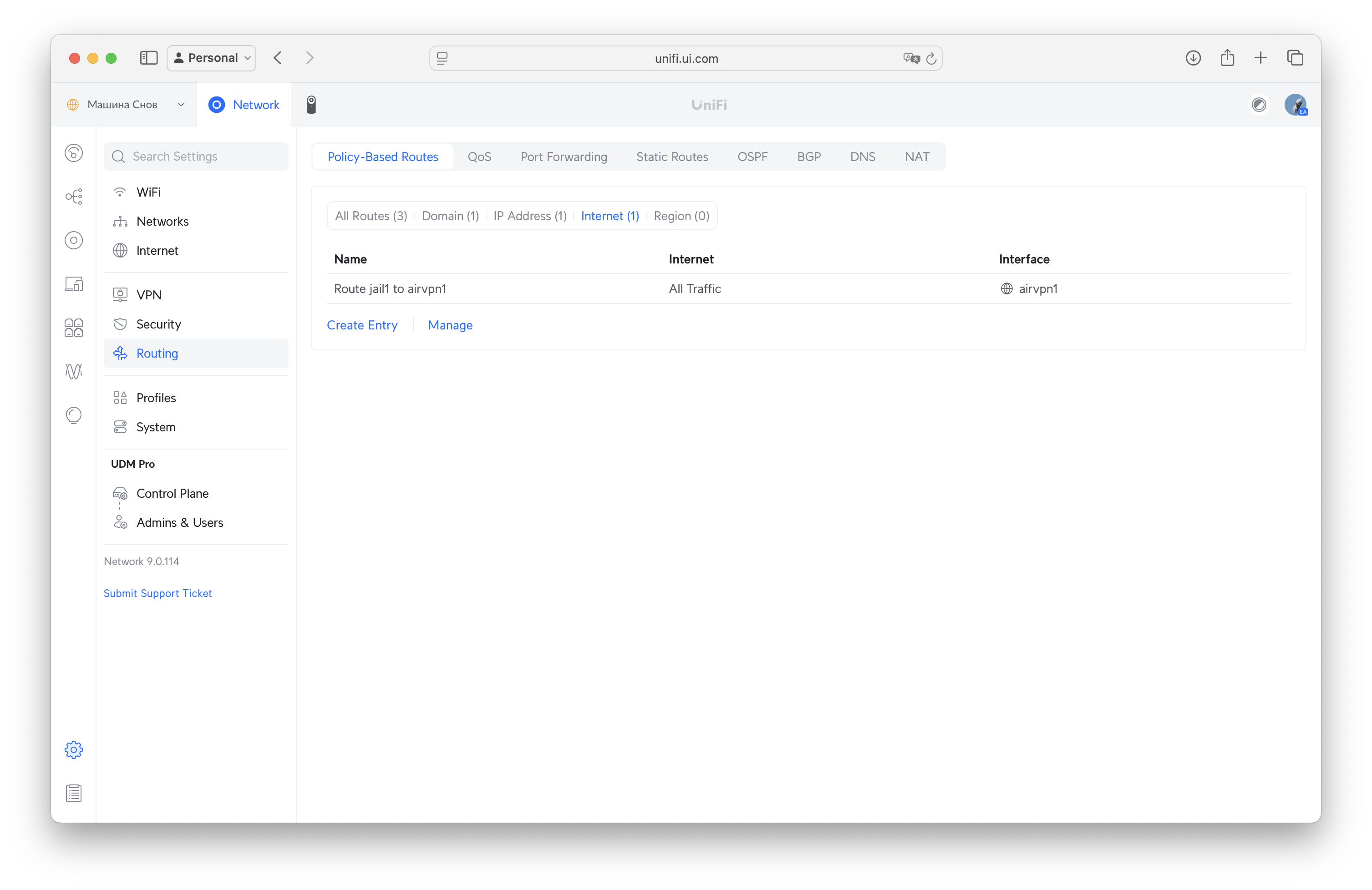Switch to the Network application toggle

point(244,104)
